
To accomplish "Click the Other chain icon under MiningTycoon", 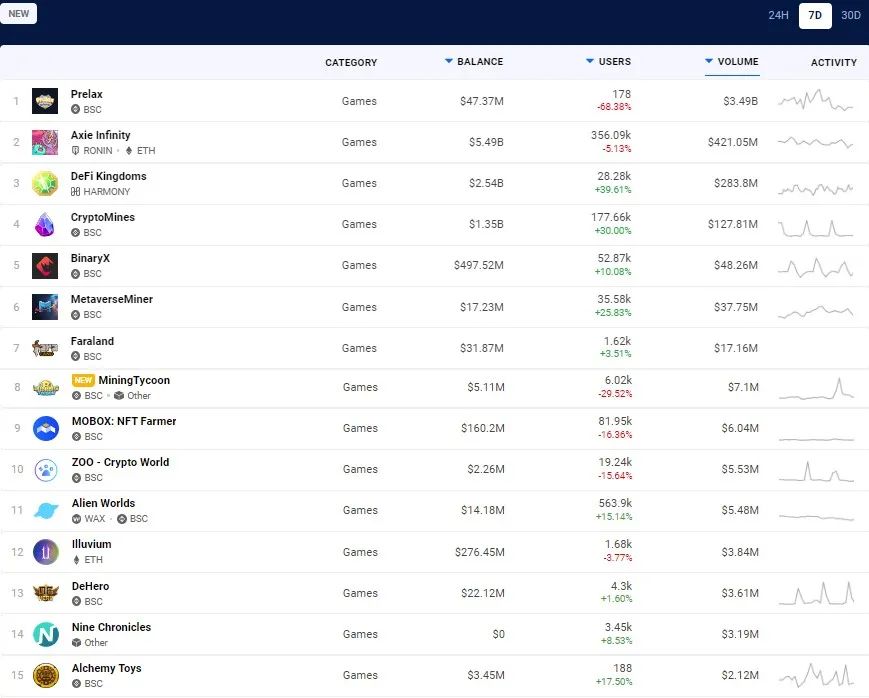I will click(119, 395).
